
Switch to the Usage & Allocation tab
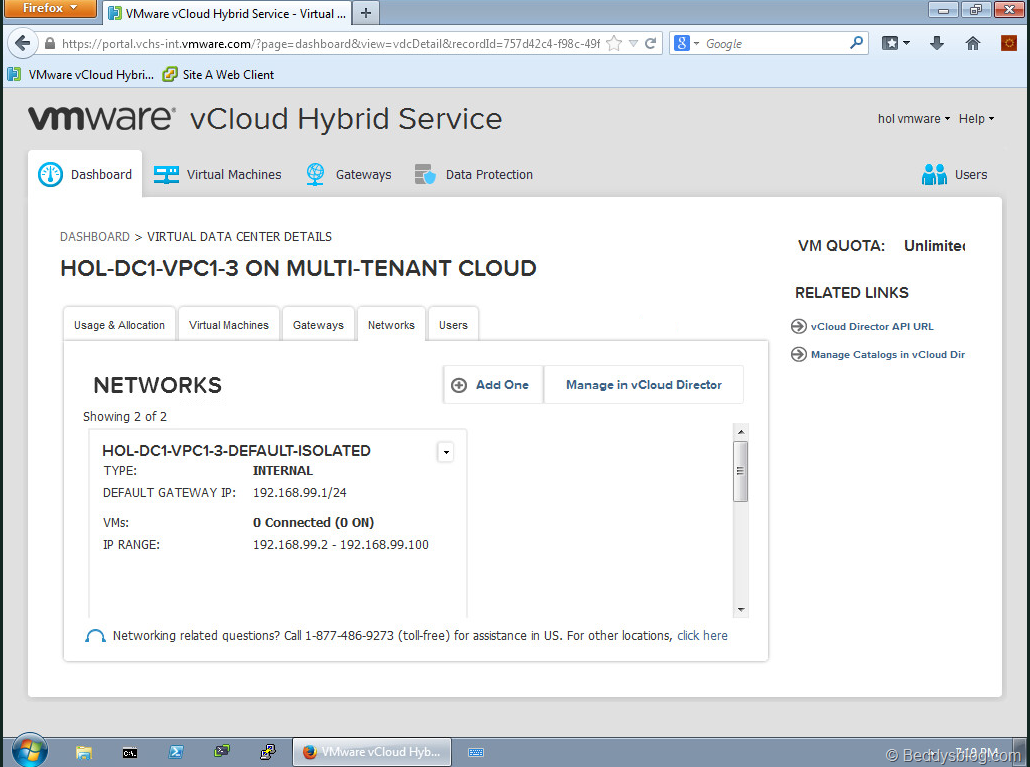coord(120,325)
